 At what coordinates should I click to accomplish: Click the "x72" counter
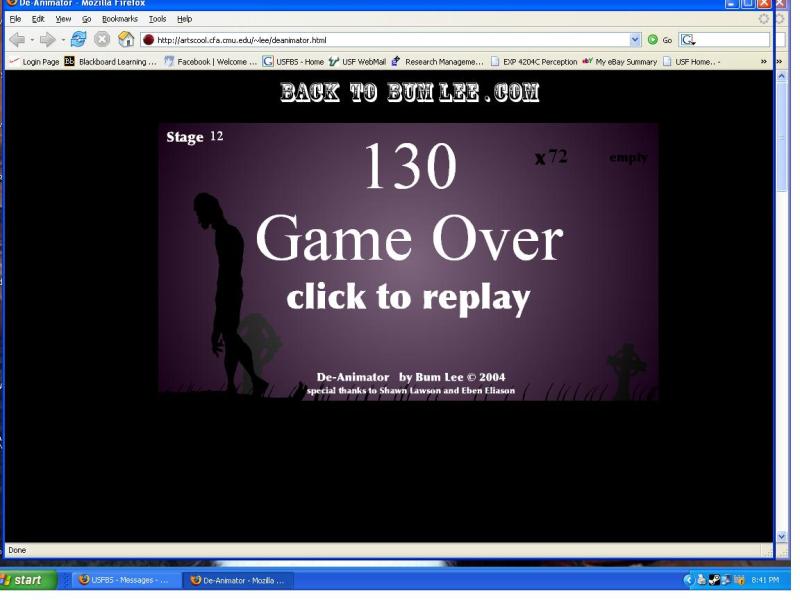click(x=551, y=157)
